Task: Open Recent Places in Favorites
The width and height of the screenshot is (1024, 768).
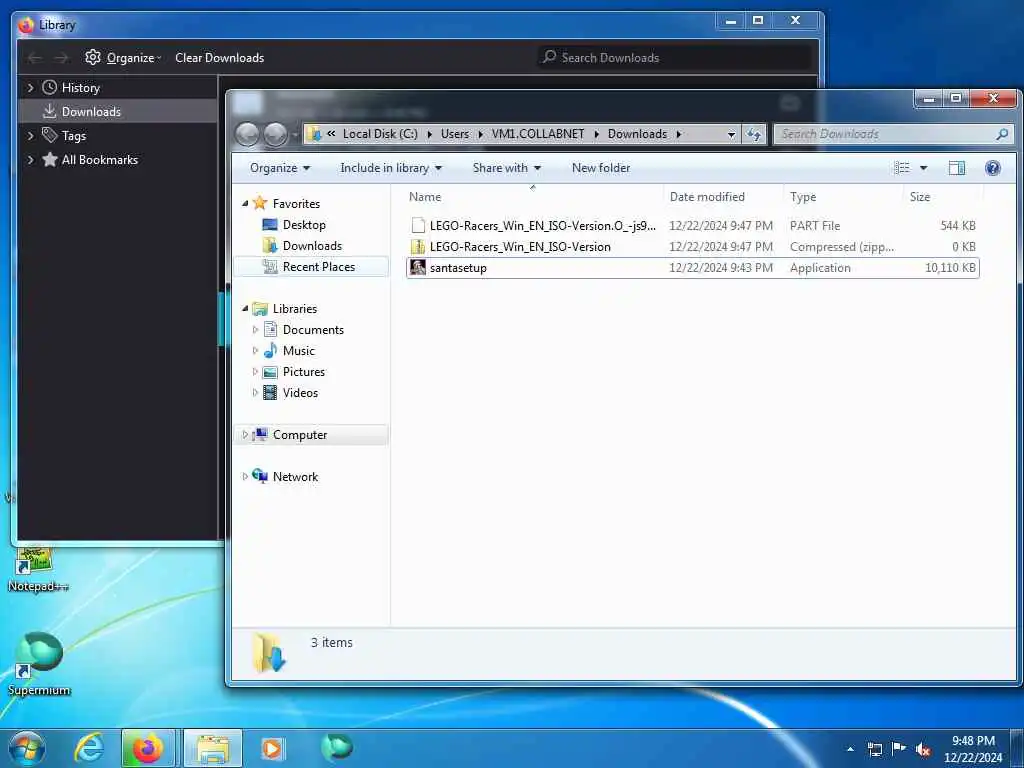Action: pyautogui.click(x=318, y=266)
